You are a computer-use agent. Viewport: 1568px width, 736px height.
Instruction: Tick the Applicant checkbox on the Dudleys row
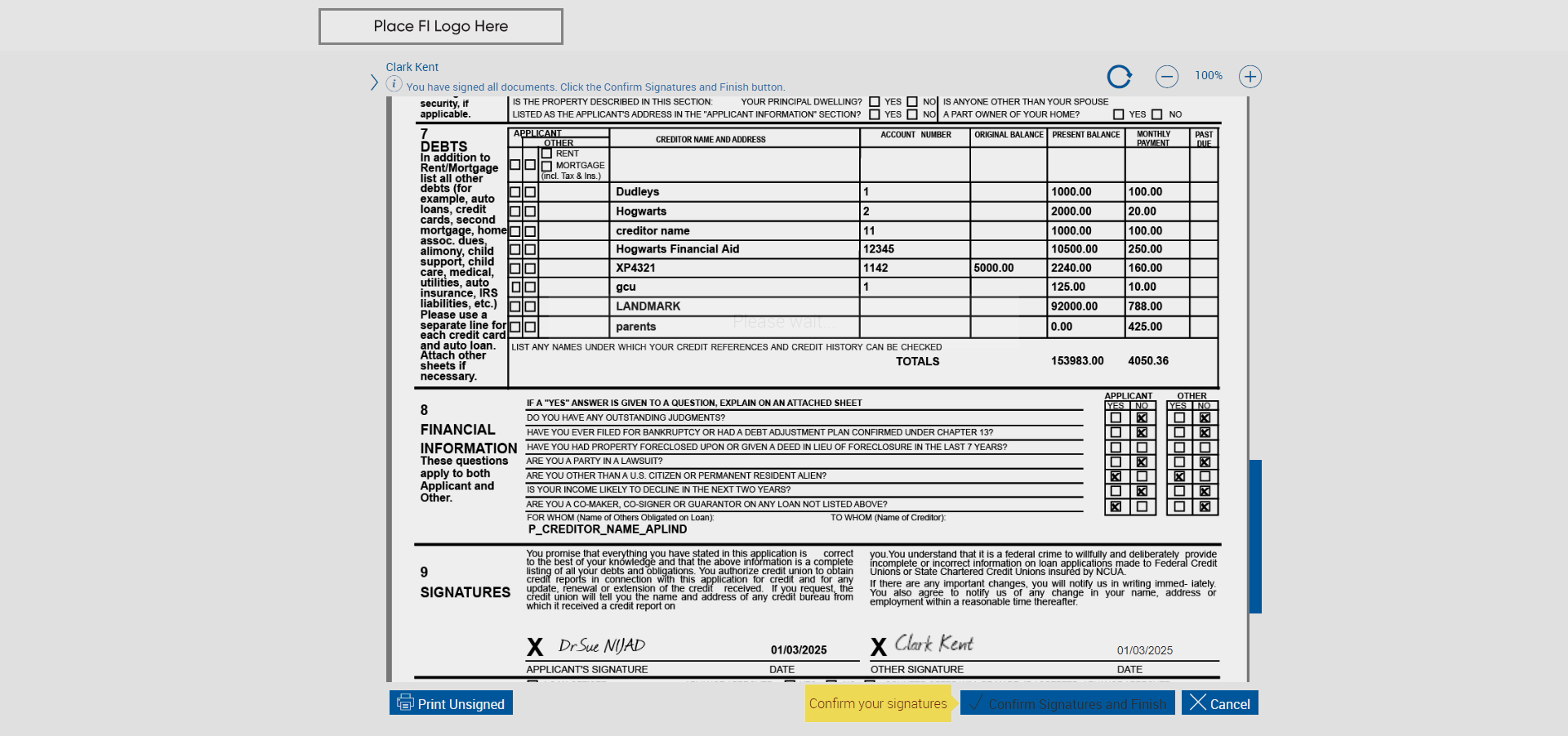[515, 192]
